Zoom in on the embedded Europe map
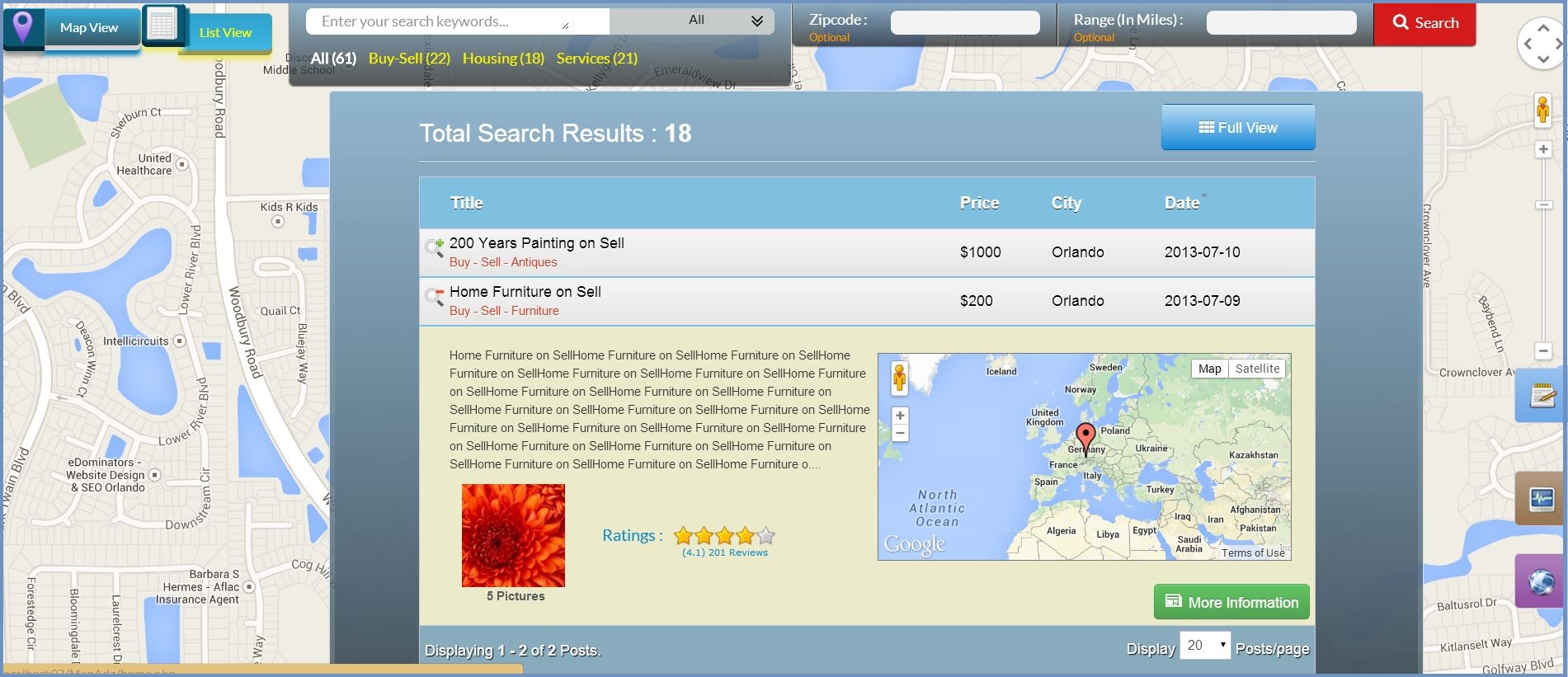1568x677 pixels. (900, 416)
